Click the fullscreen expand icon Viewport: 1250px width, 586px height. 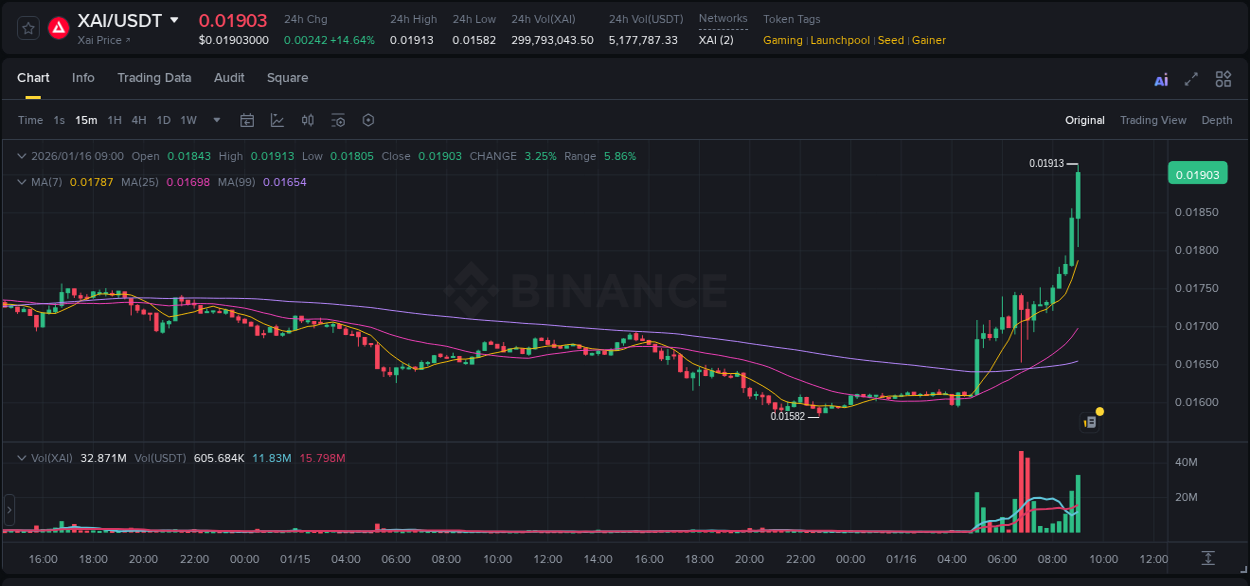tap(1190, 79)
